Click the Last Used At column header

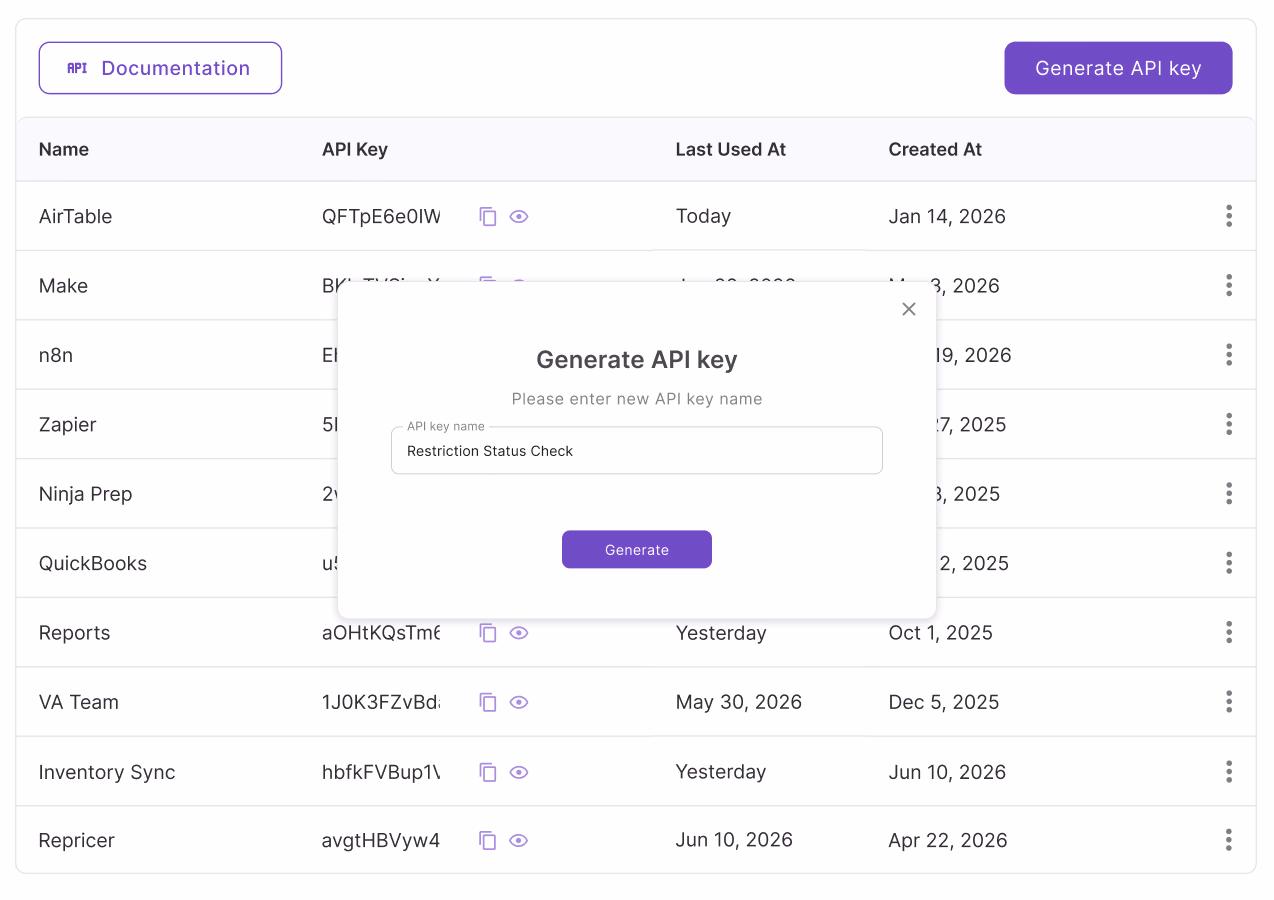click(731, 149)
